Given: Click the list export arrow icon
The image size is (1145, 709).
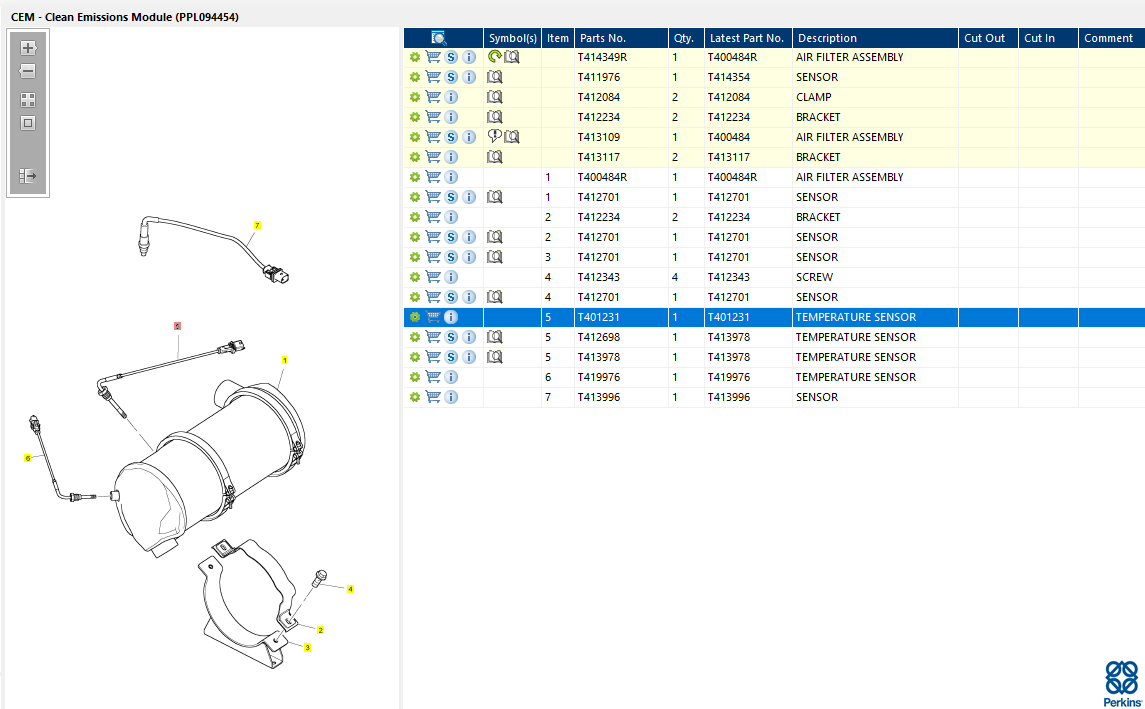Looking at the screenshot, I should point(28,176).
